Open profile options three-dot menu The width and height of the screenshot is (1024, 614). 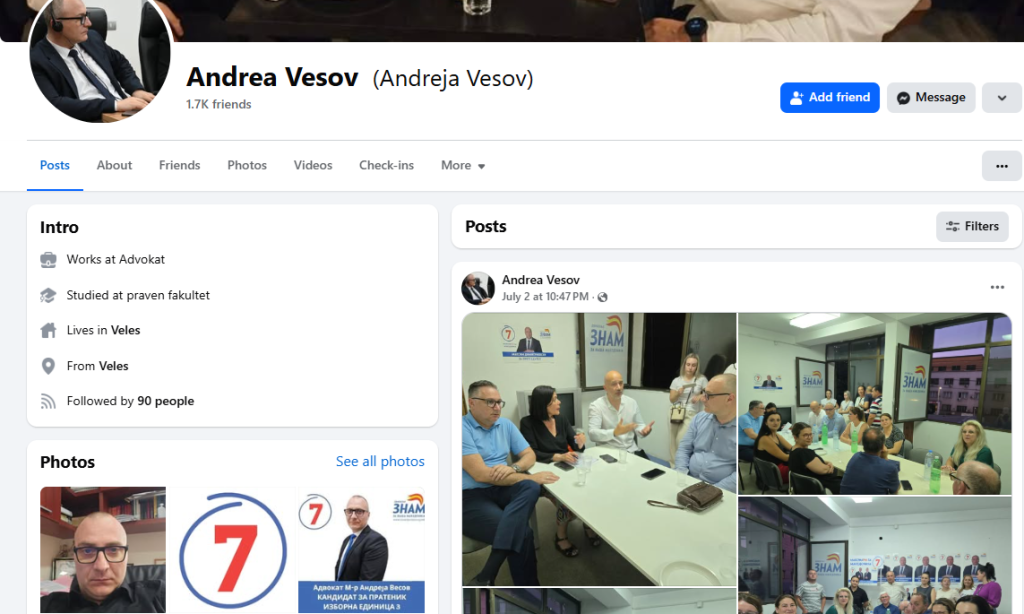(1002, 166)
